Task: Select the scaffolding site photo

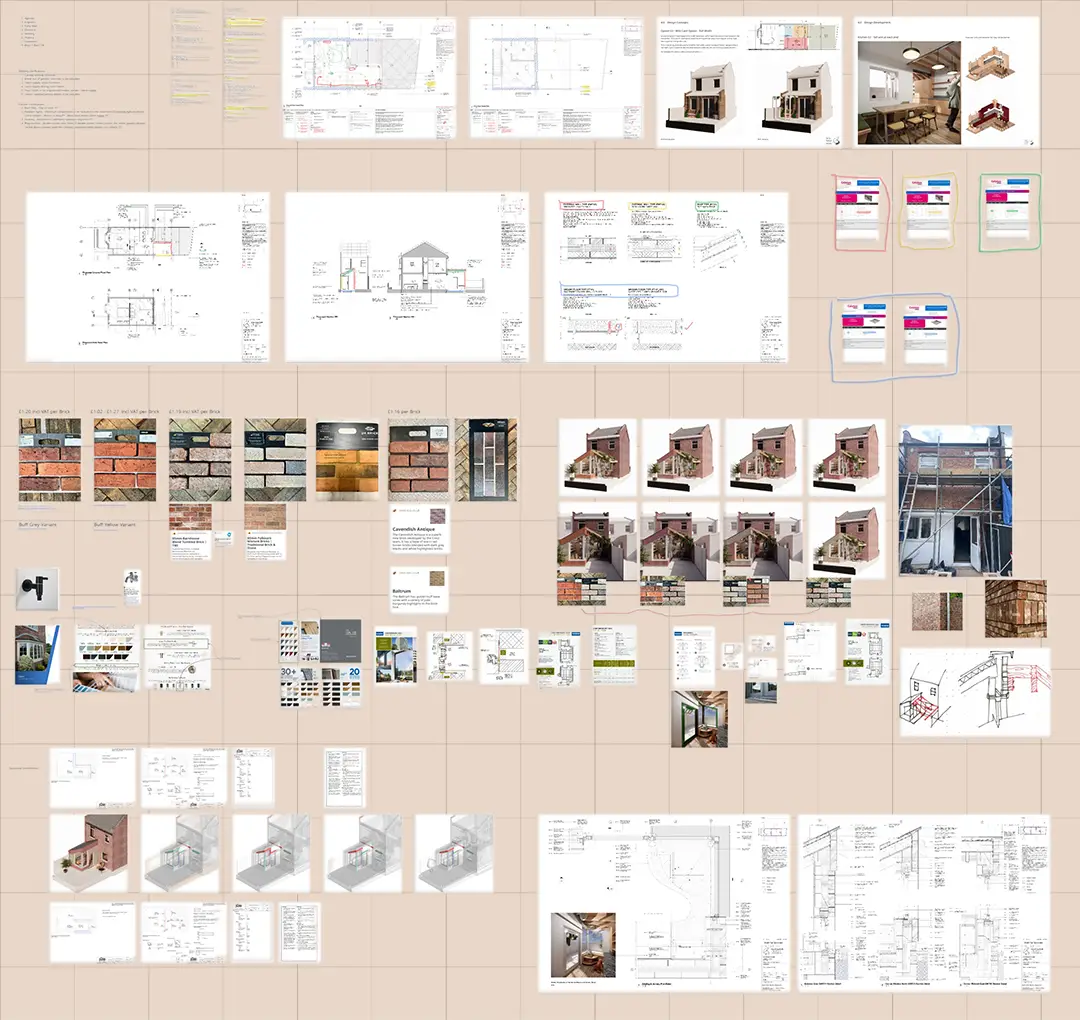Action: tap(955, 502)
